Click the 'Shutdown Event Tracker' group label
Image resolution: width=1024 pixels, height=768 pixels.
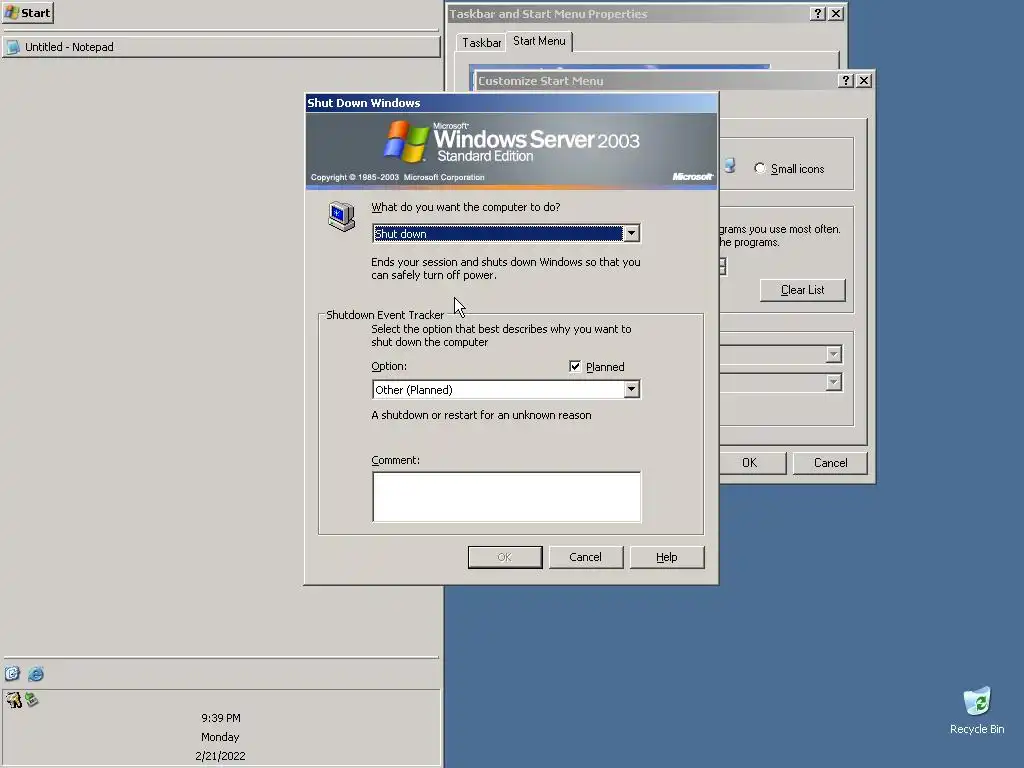(385, 315)
